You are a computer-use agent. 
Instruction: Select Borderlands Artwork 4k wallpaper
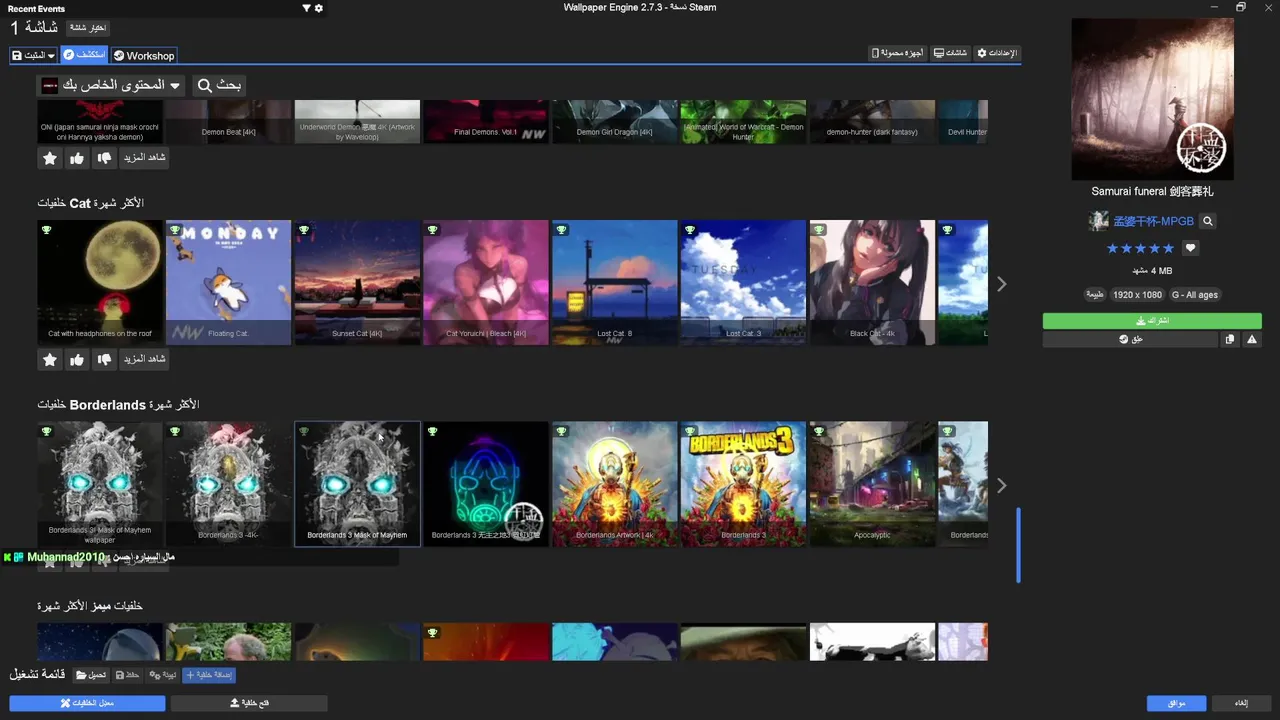[x=615, y=484]
